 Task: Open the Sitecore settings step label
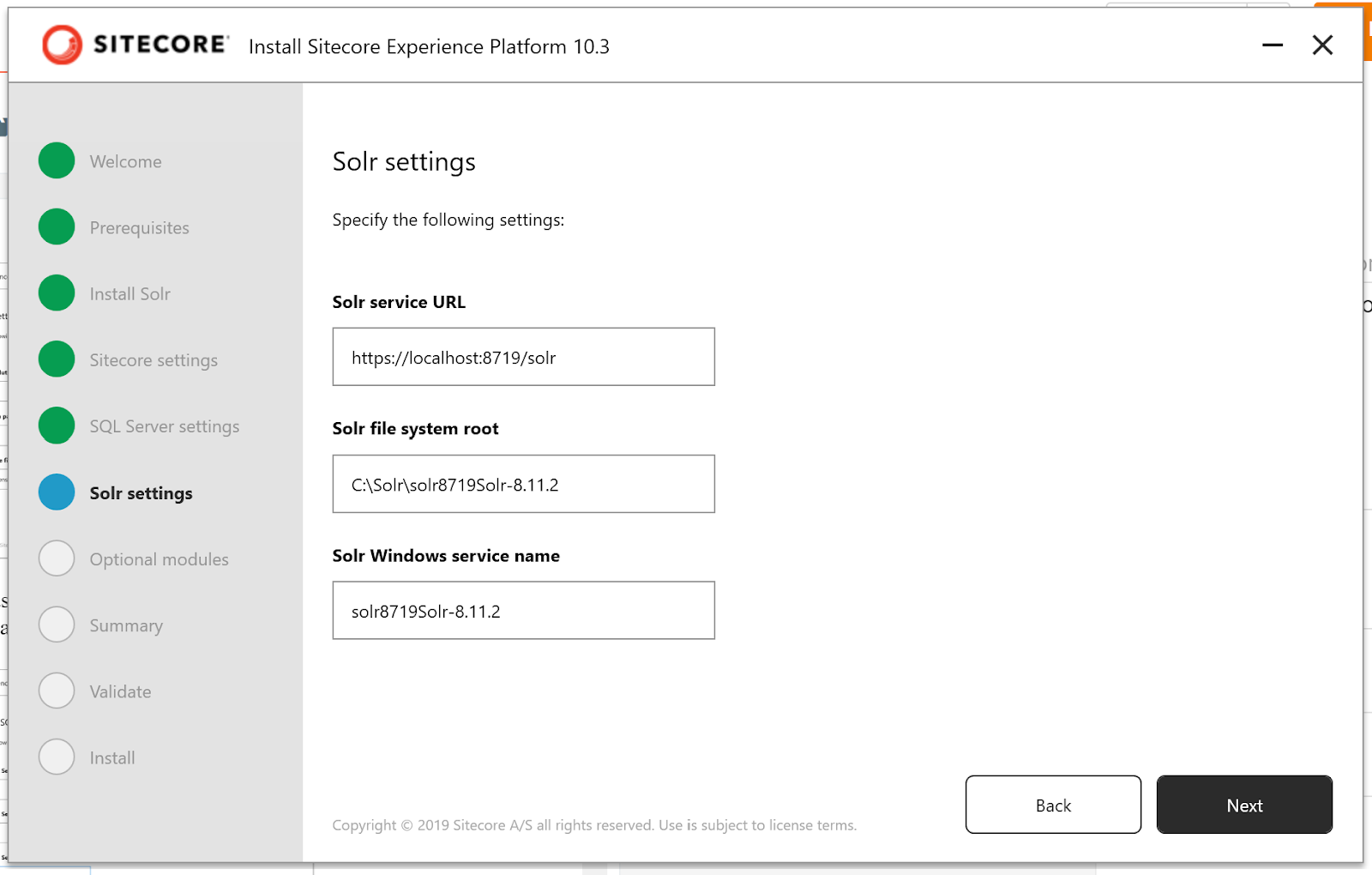153,360
